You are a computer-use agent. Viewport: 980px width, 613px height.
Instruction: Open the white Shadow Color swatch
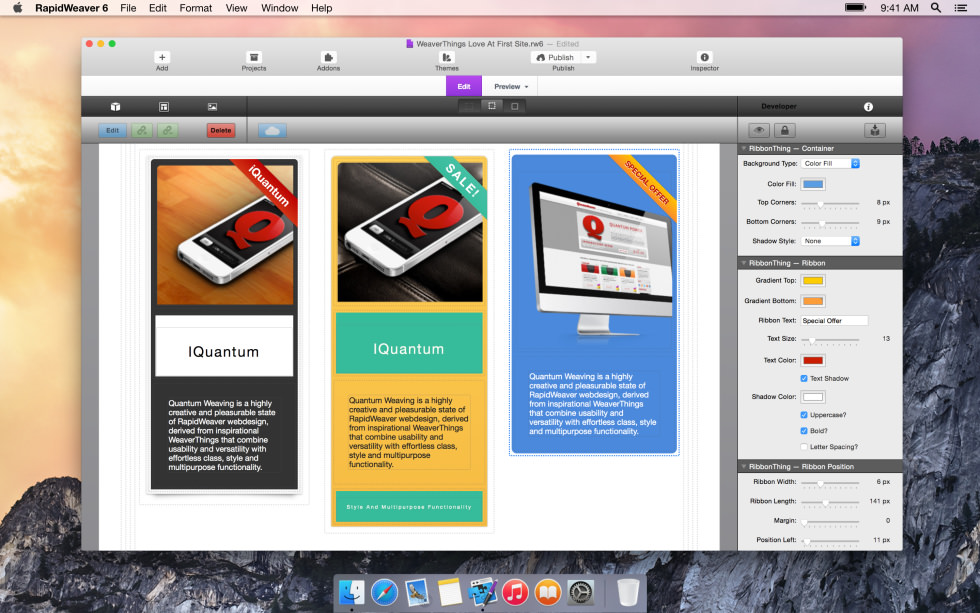[813, 397]
